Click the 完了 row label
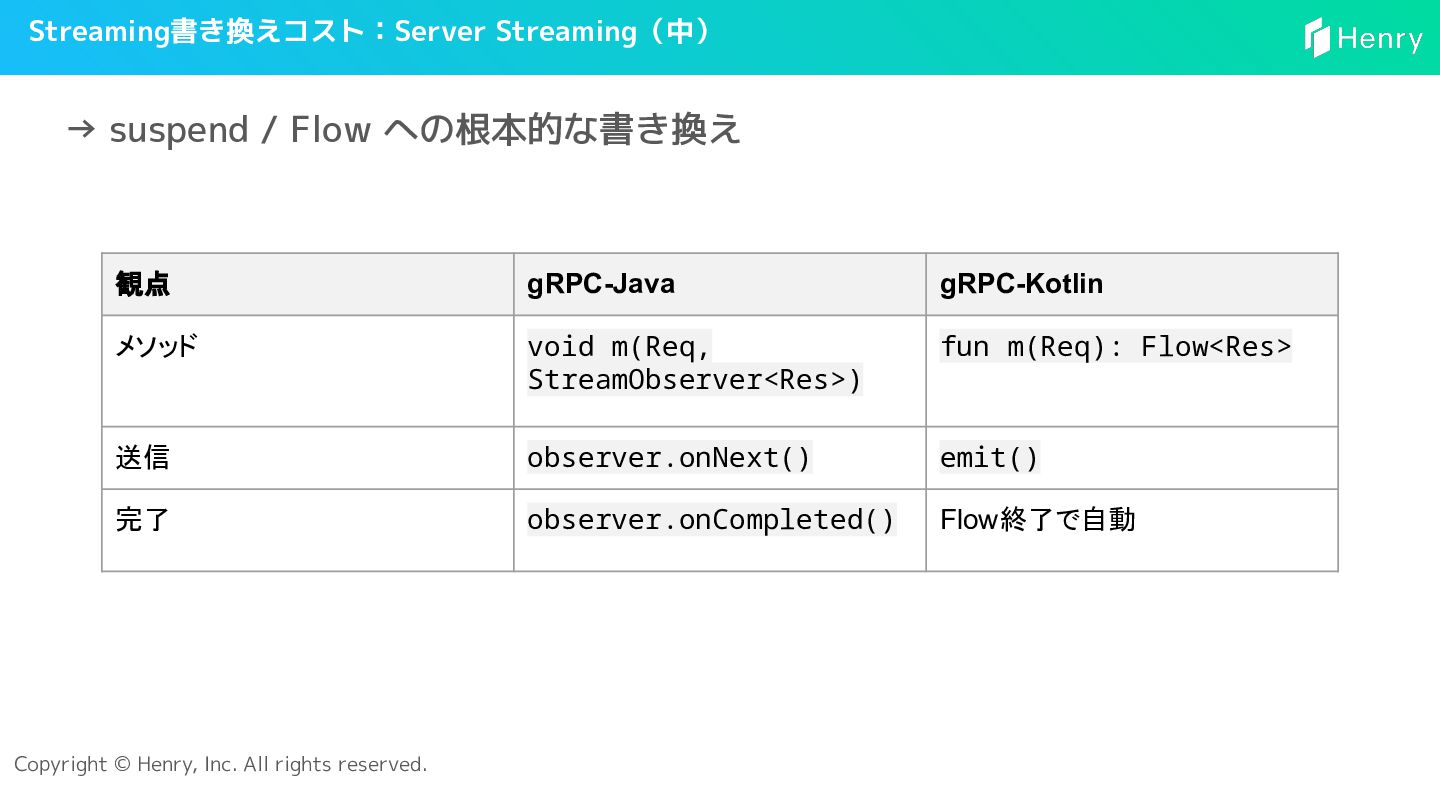The height and width of the screenshot is (810, 1440). [x=143, y=520]
